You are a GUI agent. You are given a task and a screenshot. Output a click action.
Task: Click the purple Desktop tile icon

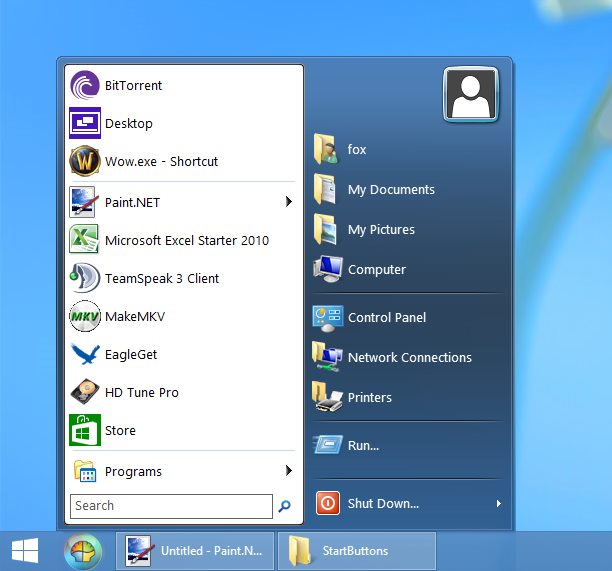(85, 123)
